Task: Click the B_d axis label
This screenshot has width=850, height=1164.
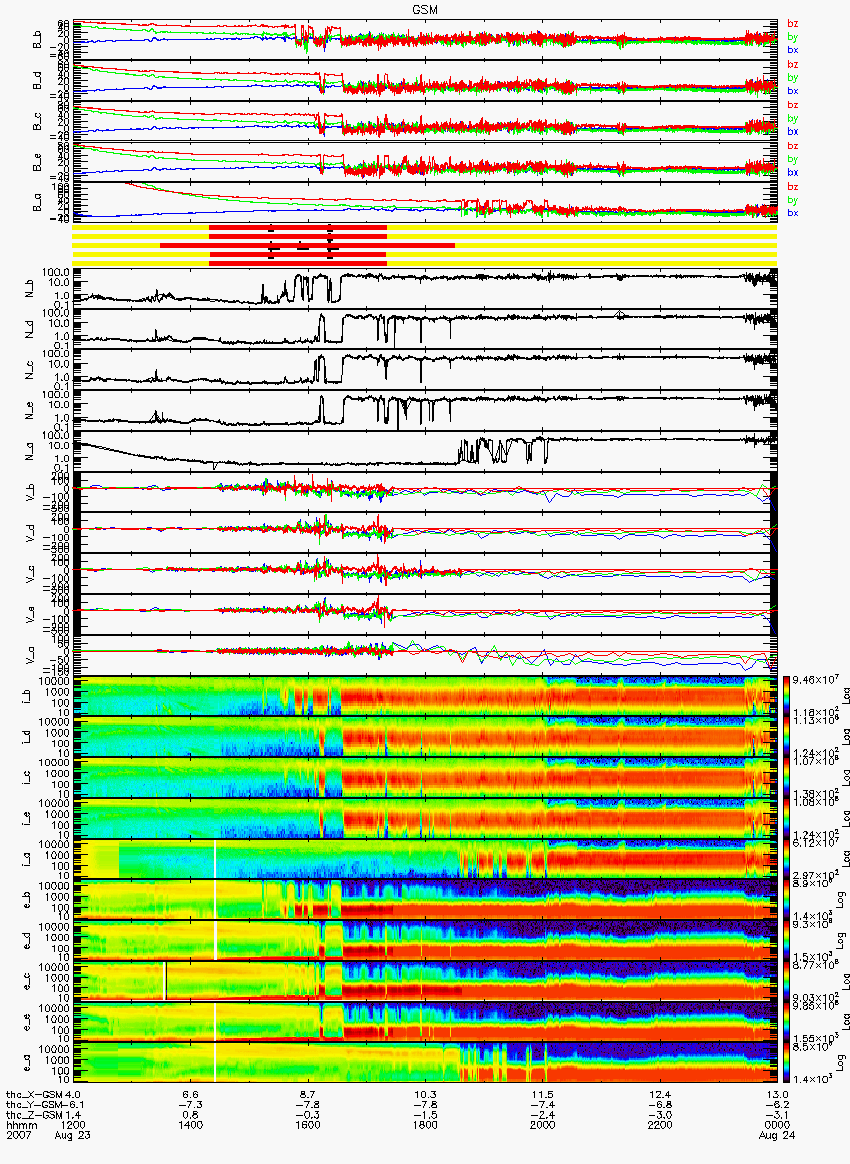Action: point(37,81)
